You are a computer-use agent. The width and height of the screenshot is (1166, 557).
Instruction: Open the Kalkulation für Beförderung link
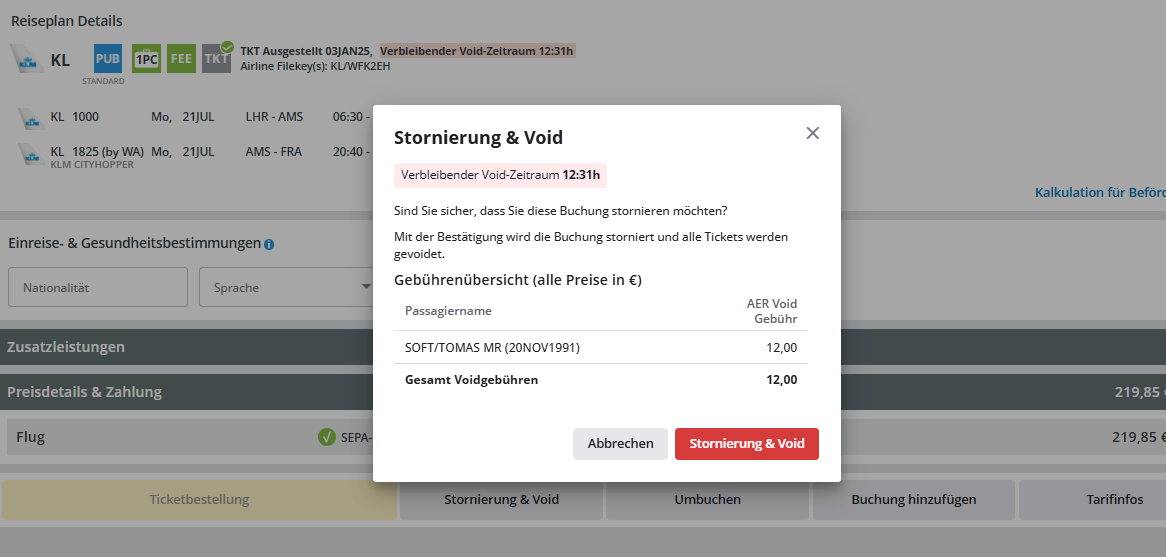[1100, 192]
